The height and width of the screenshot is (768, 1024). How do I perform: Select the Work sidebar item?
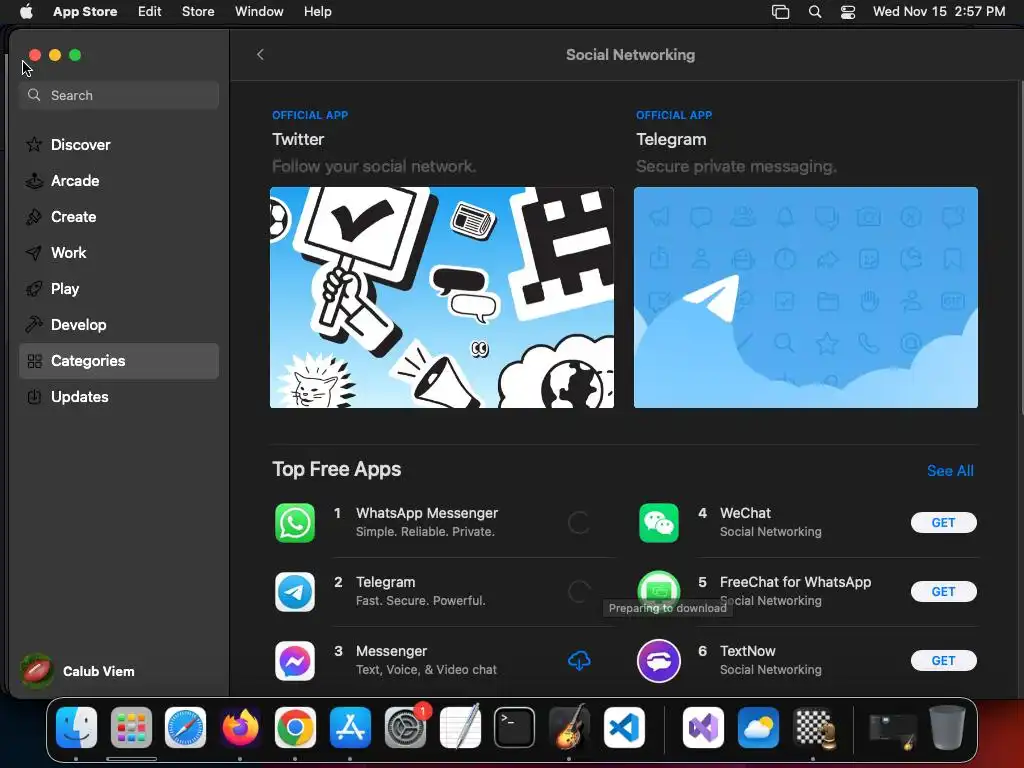coord(119,253)
